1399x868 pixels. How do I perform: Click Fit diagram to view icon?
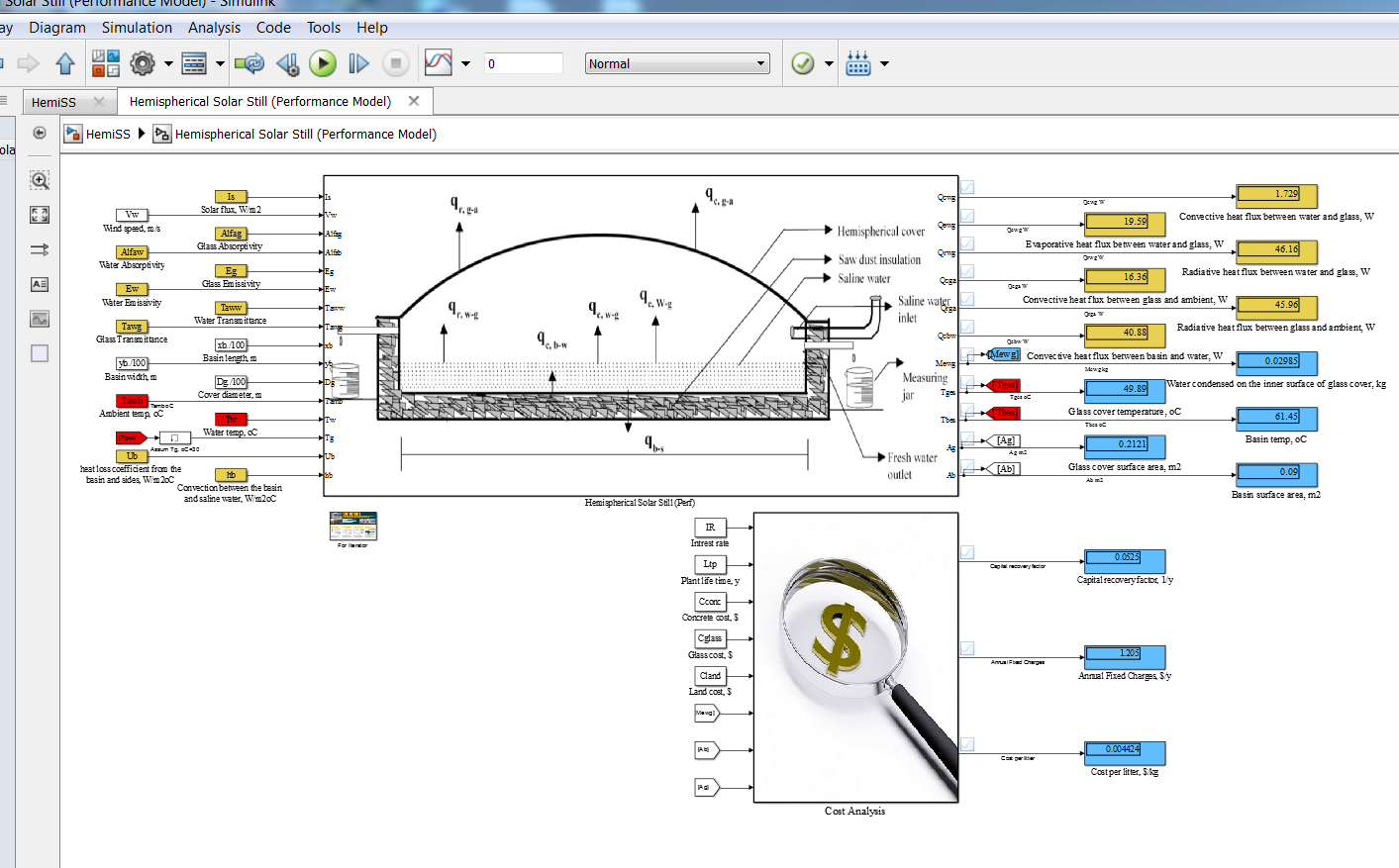click(40, 214)
